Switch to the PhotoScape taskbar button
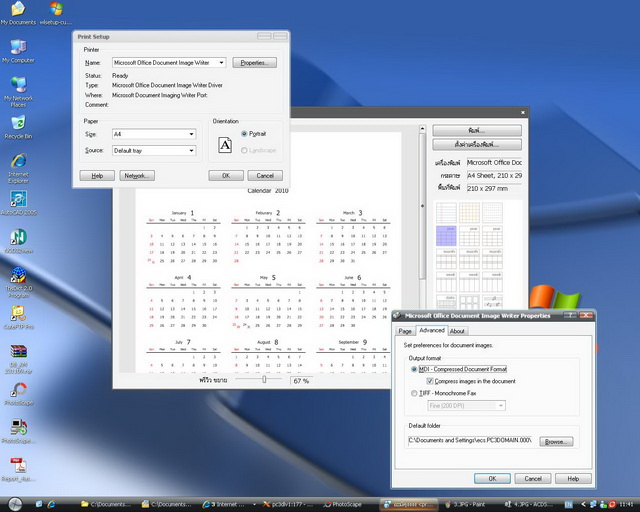Image resolution: width=640 pixels, height=512 pixels. 342,504
